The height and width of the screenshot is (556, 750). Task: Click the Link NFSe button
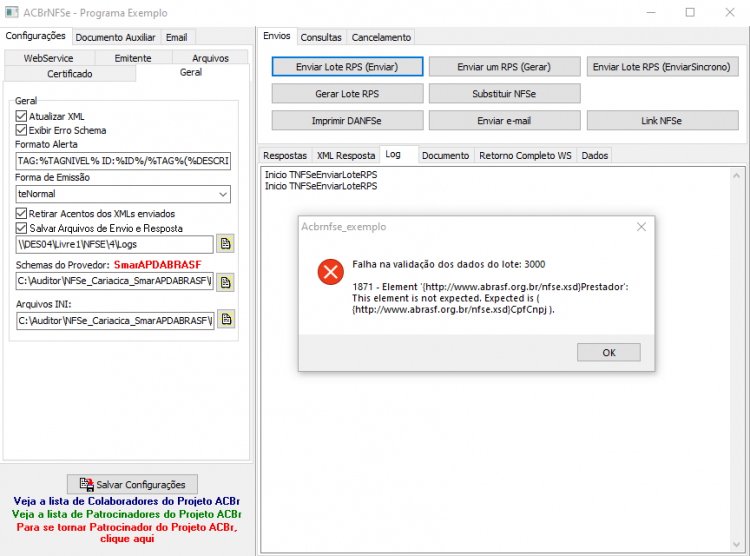coord(662,121)
